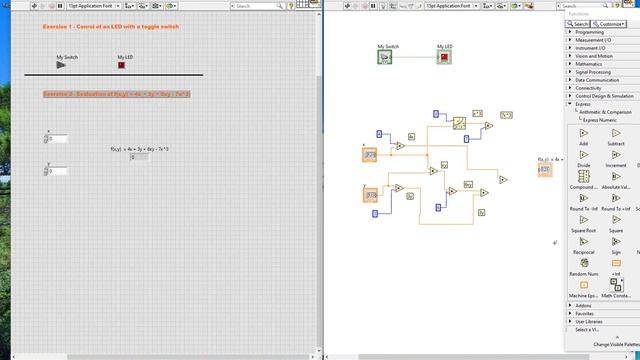Show Context Help in front panel window

point(291,6)
